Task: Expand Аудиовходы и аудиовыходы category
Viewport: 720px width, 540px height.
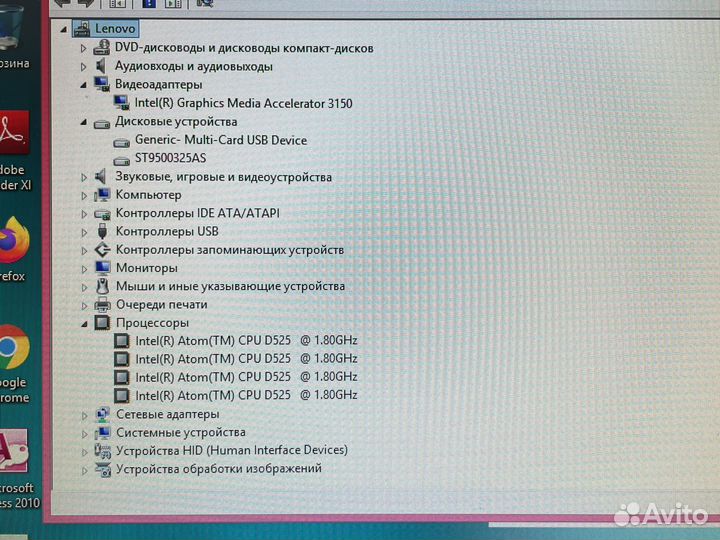Action: (83, 67)
